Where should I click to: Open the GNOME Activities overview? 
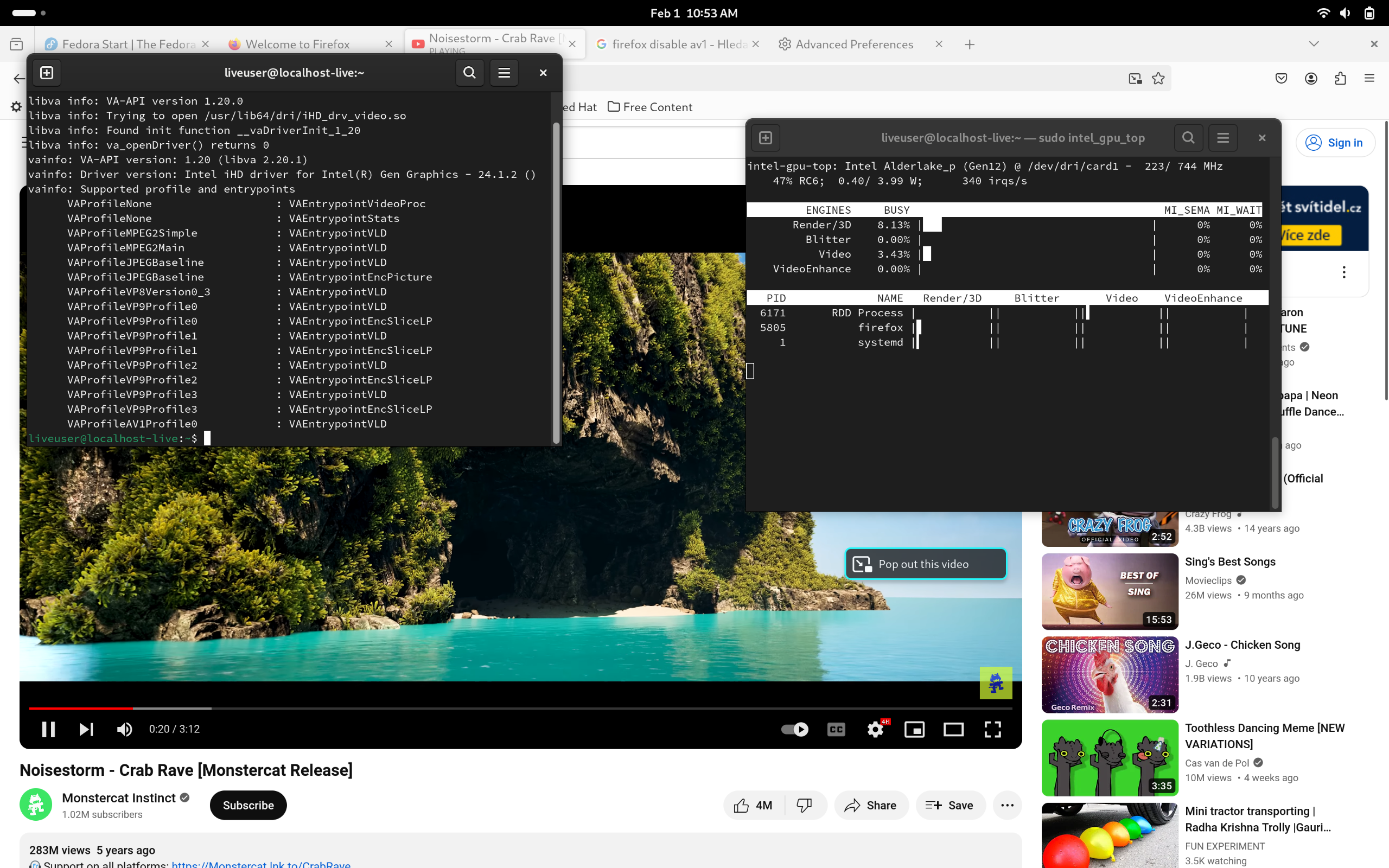click(29, 12)
